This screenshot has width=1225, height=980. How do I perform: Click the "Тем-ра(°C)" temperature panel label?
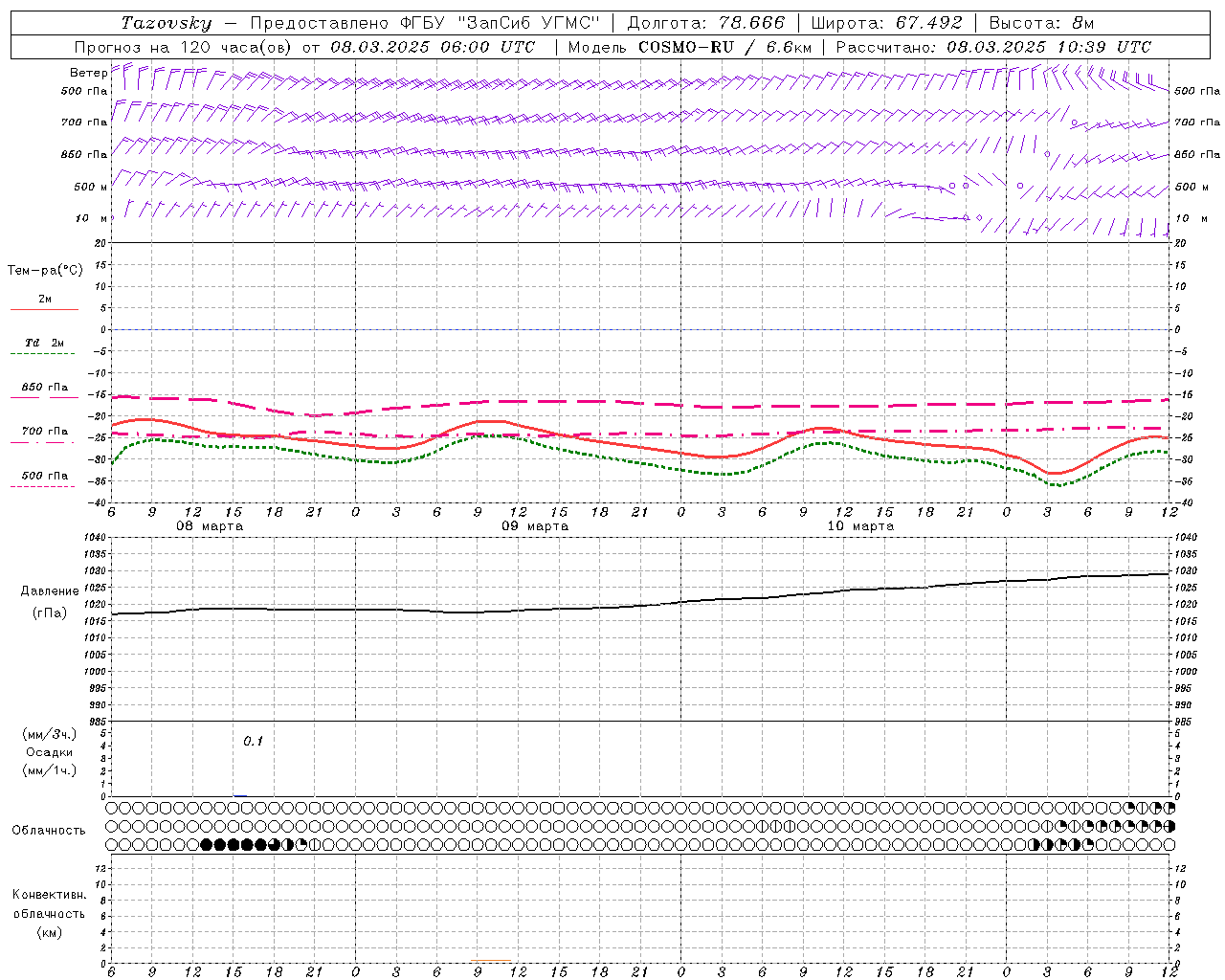45,271
